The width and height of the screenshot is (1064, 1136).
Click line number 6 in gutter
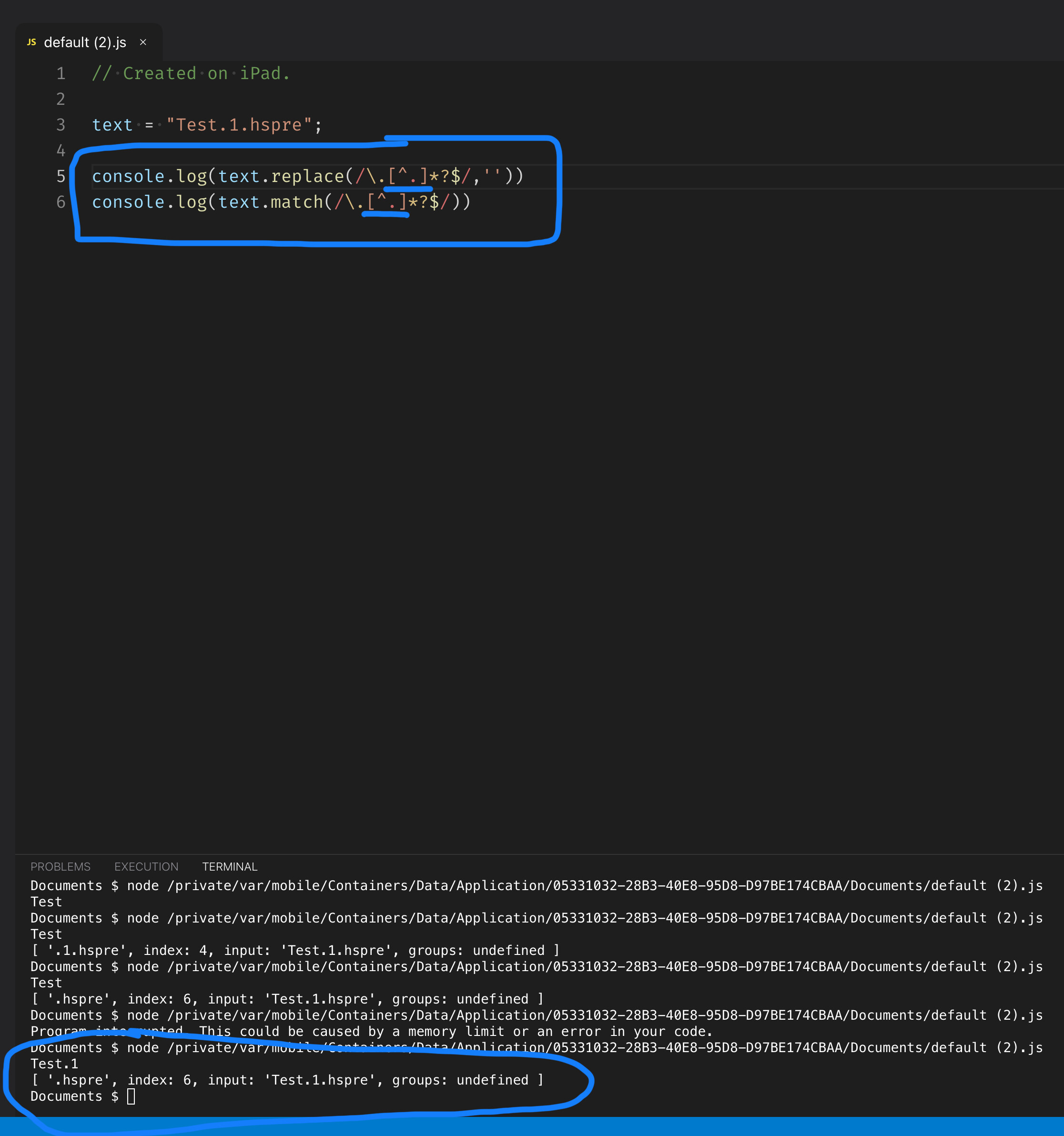[x=61, y=203]
